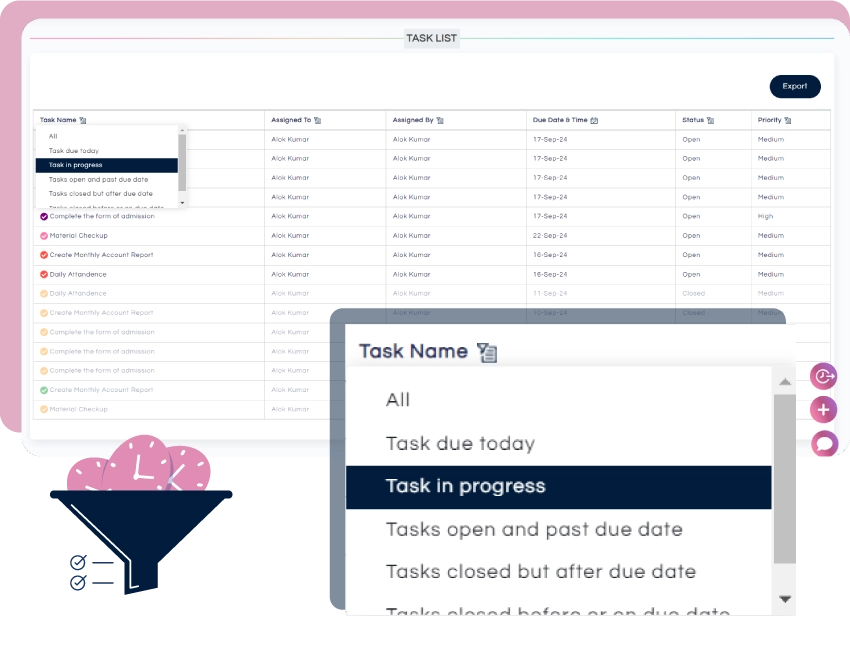Screen dimensions: 850x650
Task: Select Tasks open and past due date option
Action: (531, 529)
